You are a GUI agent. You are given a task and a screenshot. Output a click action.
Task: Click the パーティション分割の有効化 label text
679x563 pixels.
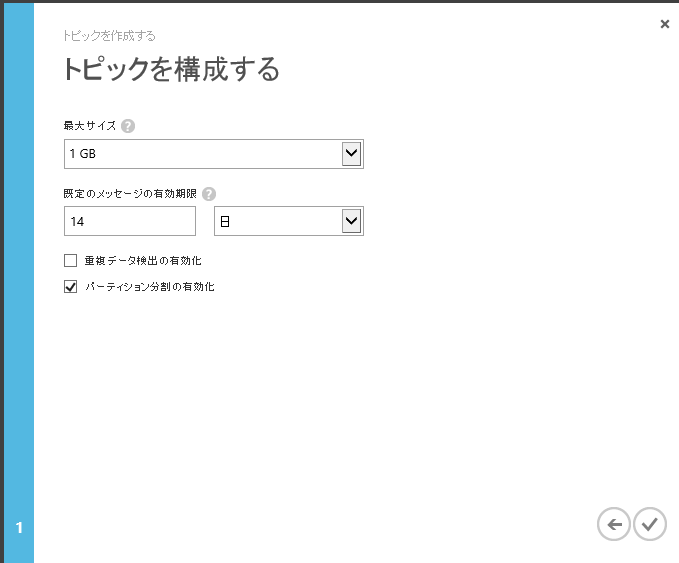click(x=149, y=287)
